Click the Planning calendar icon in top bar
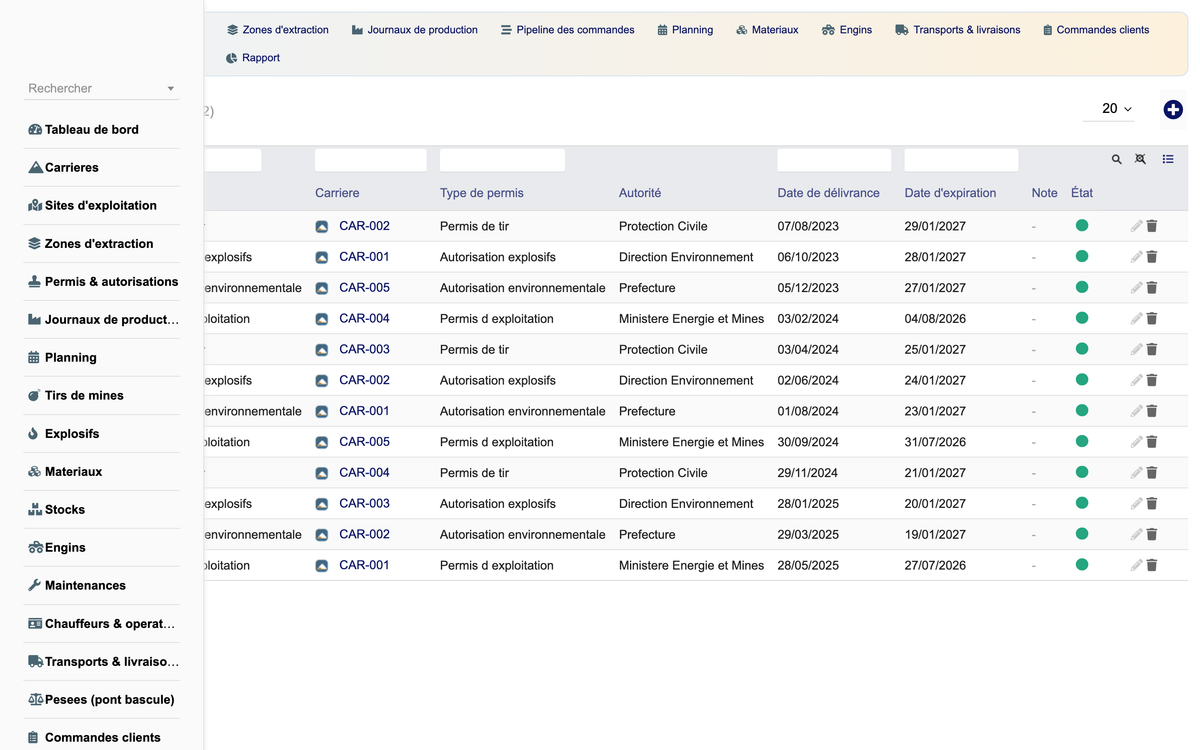 [662, 30]
